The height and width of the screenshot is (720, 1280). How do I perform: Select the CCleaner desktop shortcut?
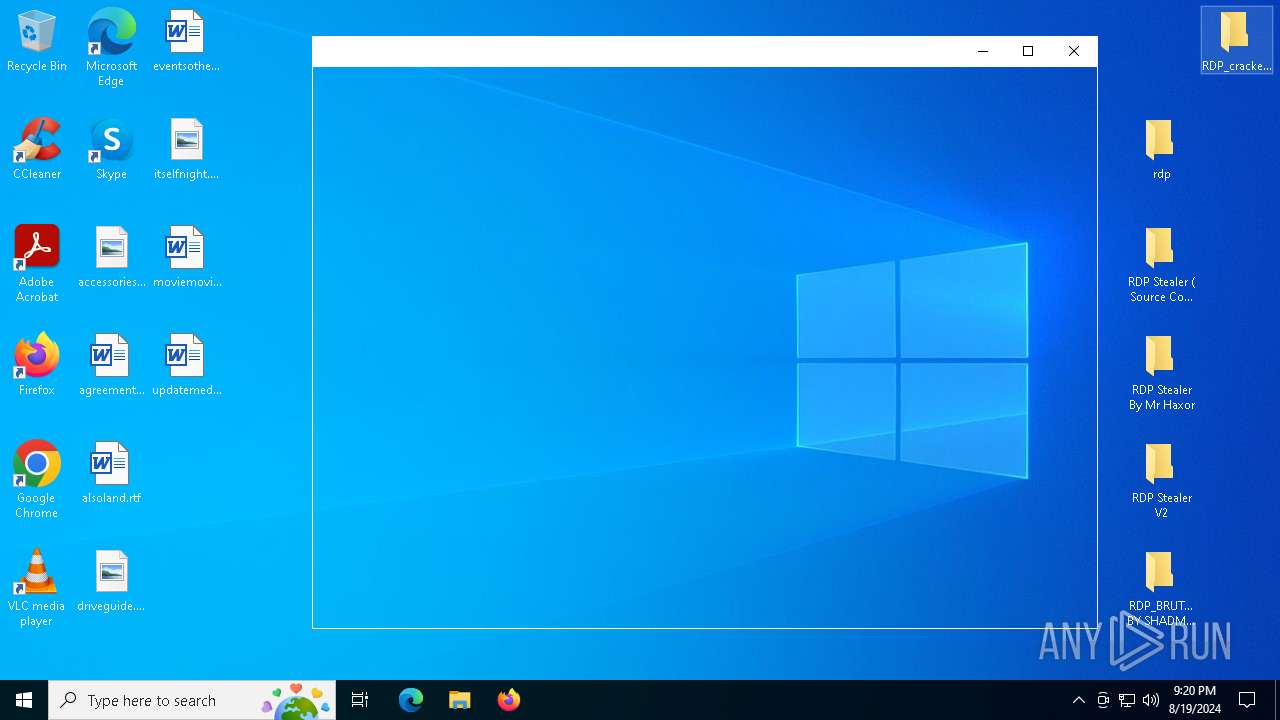click(x=37, y=149)
